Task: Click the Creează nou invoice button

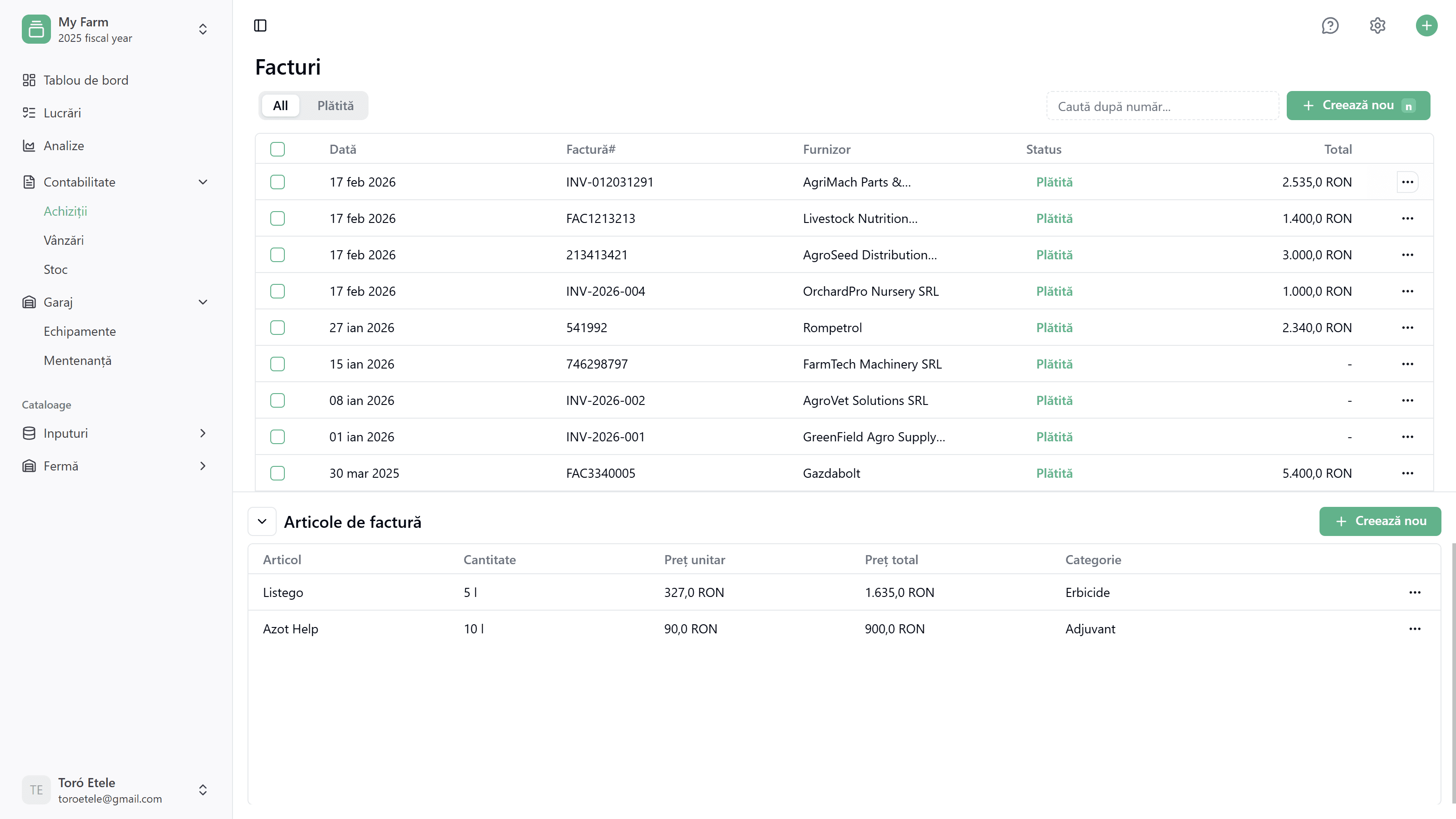Action: [x=1358, y=105]
